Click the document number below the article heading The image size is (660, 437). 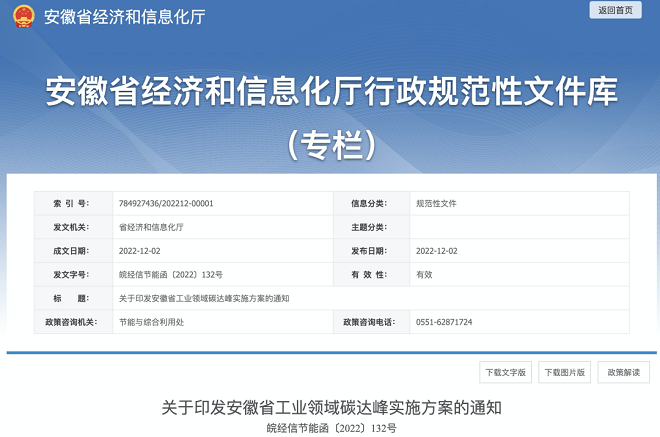coord(331,428)
